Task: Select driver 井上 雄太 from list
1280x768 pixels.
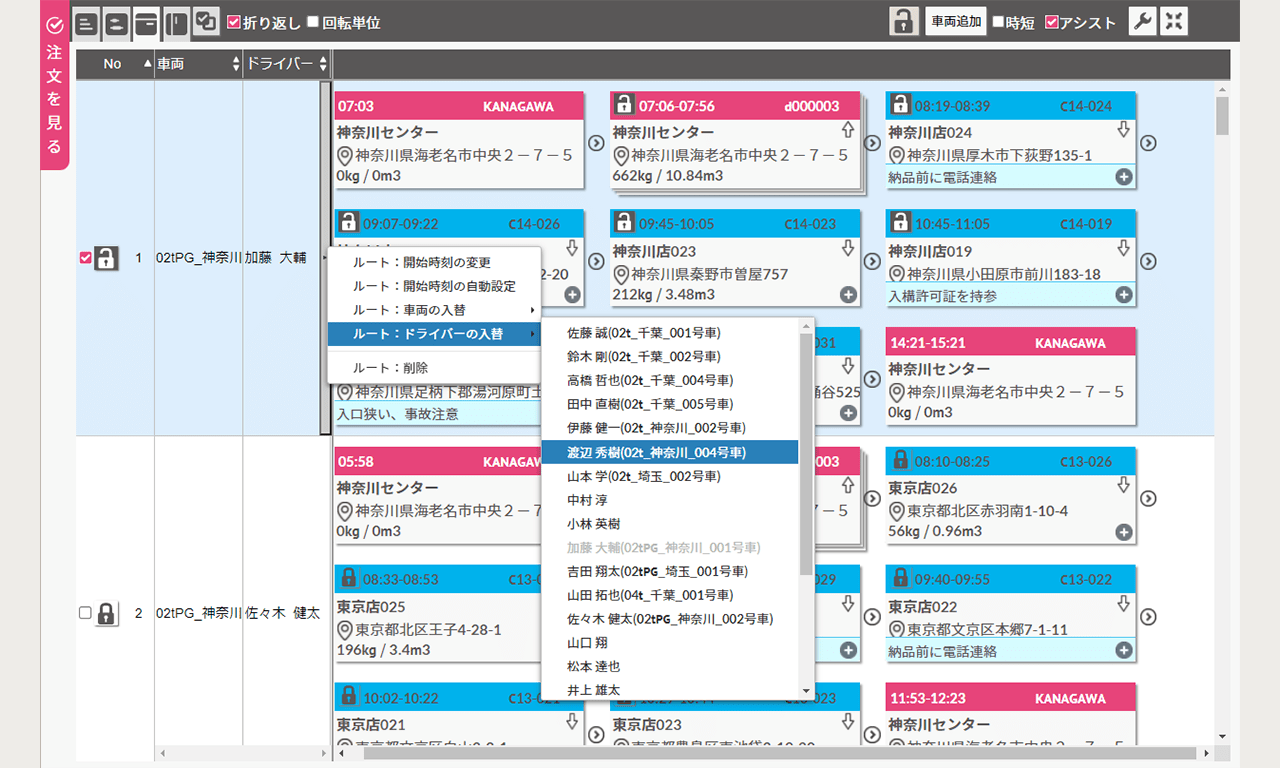Action: point(669,690)
